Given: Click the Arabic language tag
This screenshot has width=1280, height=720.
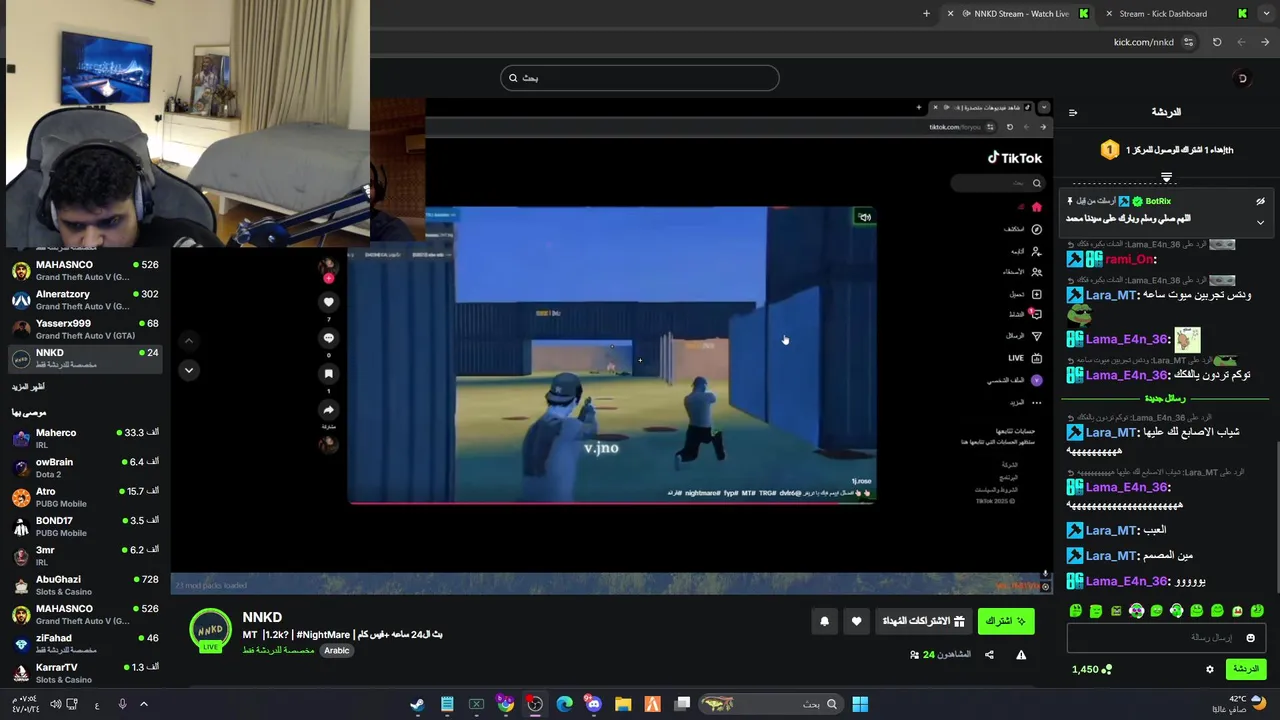Looking at the screenshot, I should coord(337,651).
